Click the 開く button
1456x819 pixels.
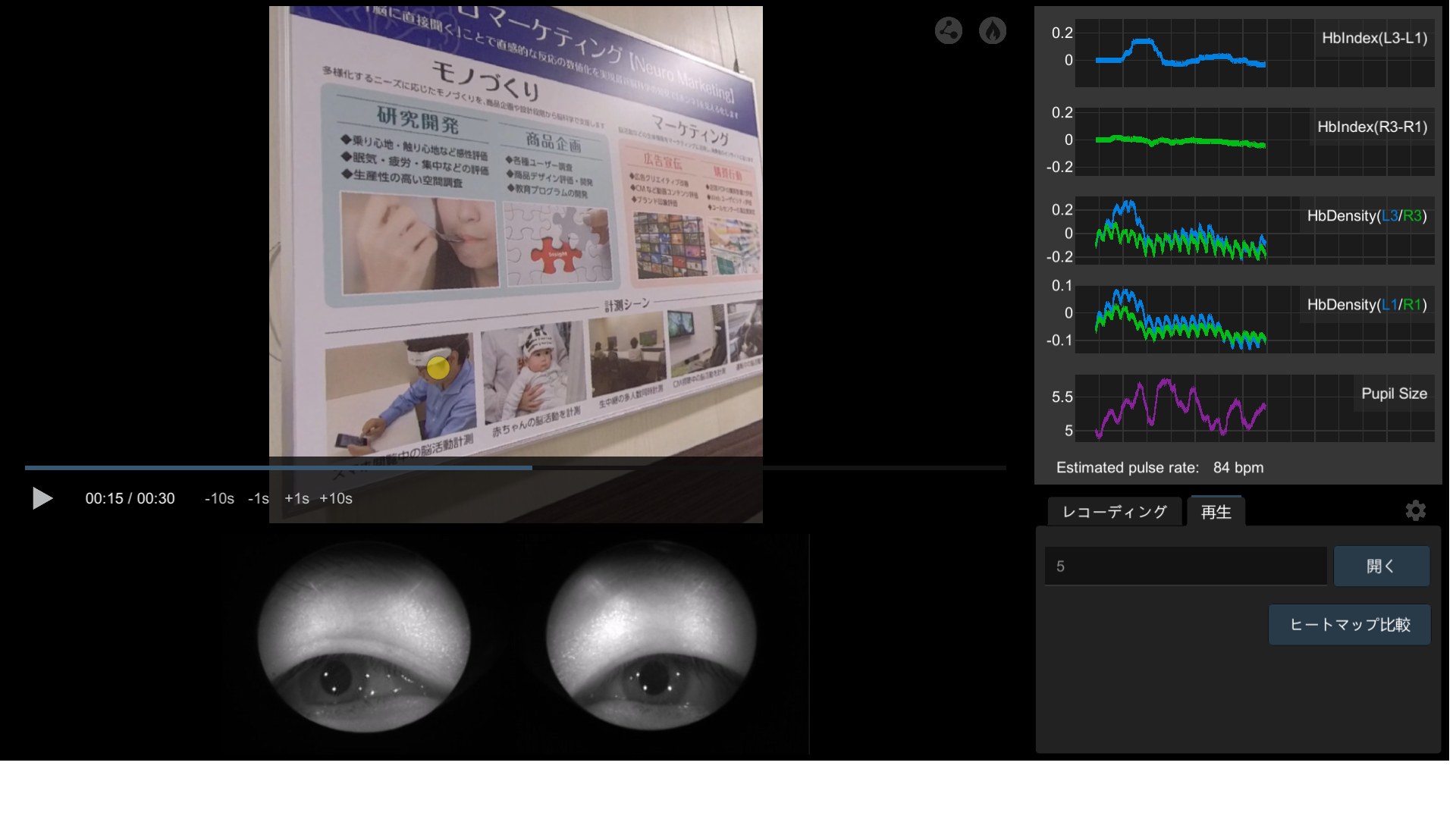1381,566
